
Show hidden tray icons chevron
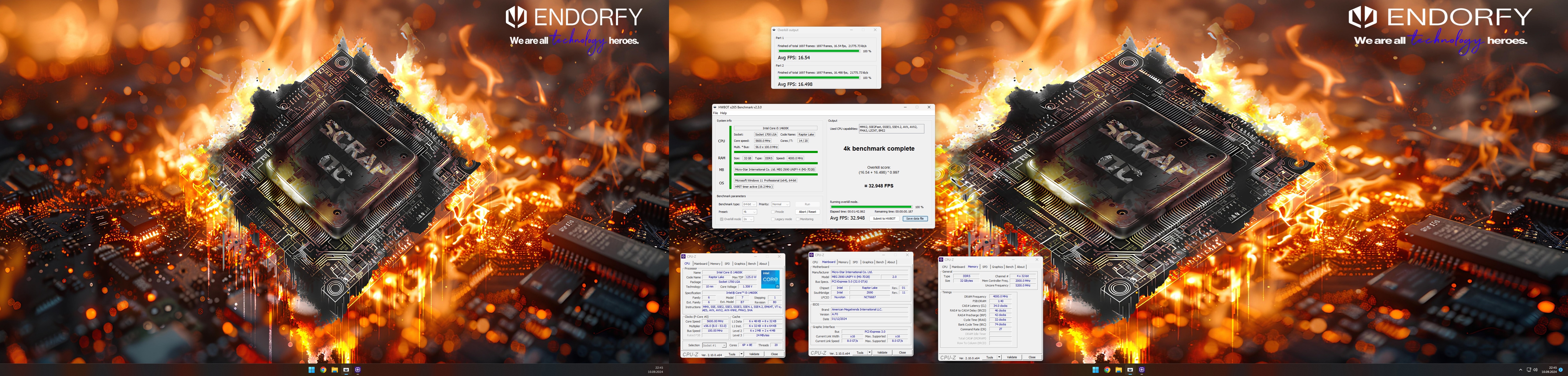pos(1520,370)
